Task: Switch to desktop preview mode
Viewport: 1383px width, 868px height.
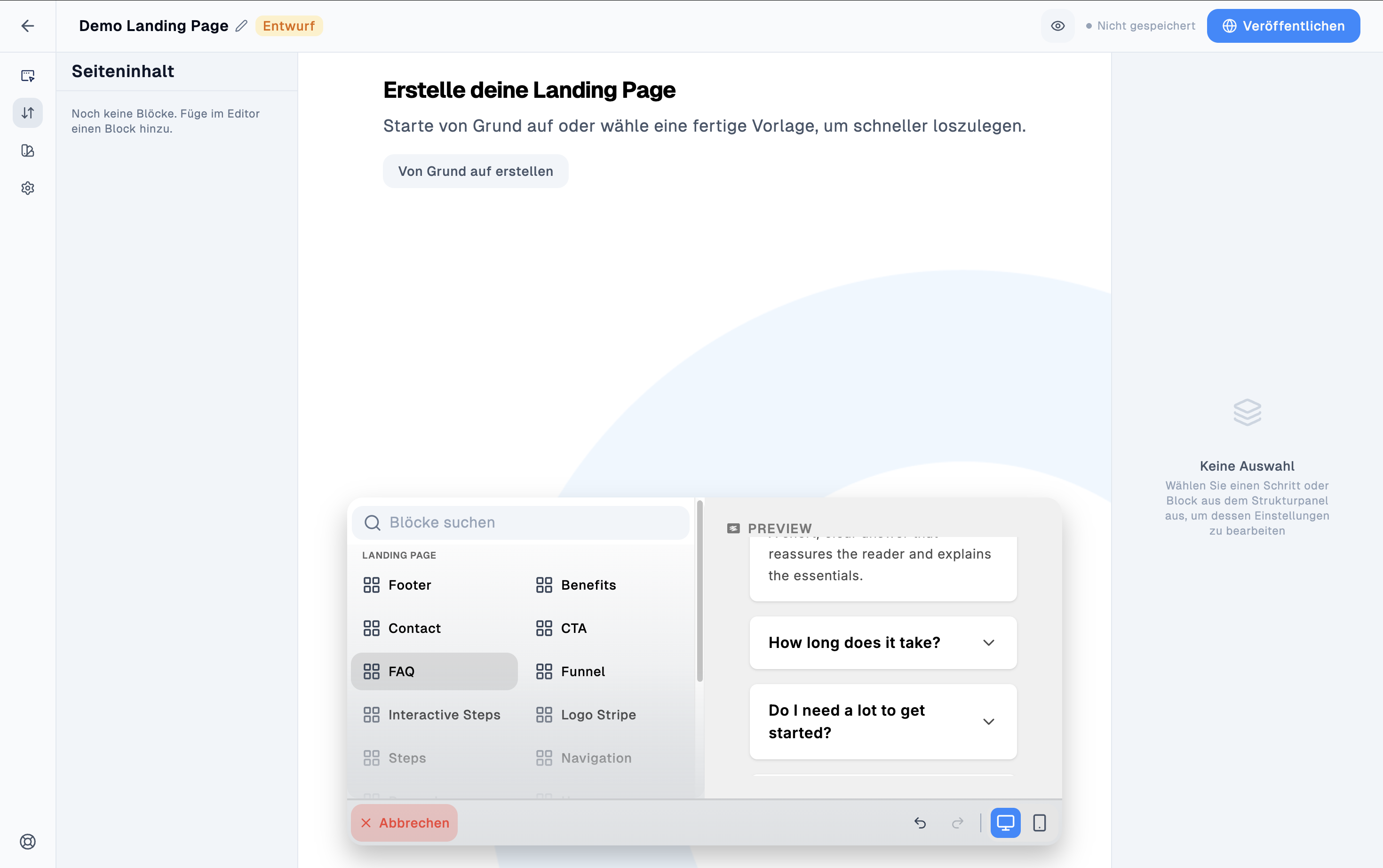Action: [1005, 823]
